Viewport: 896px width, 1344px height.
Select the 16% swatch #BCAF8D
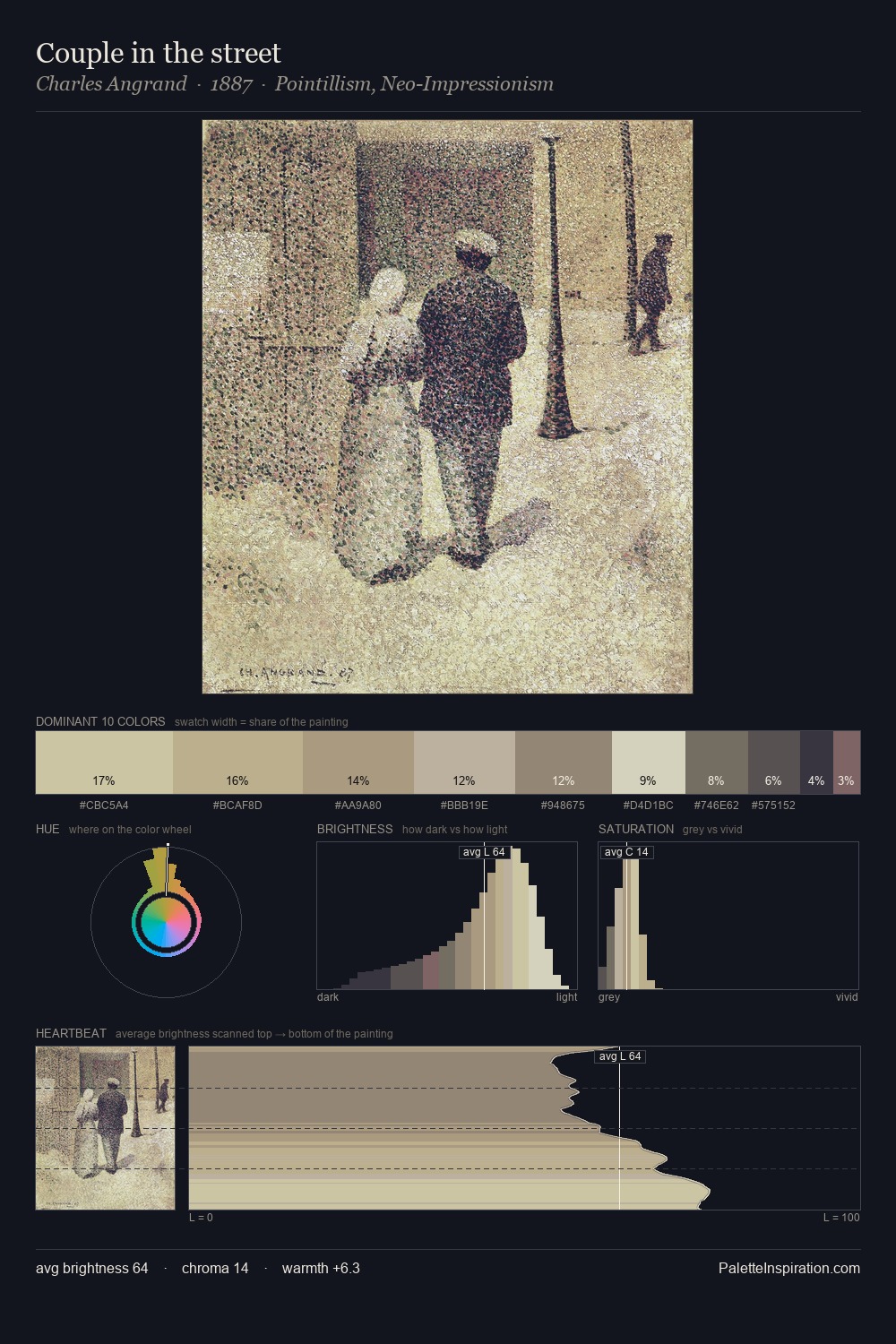point(237,762)
